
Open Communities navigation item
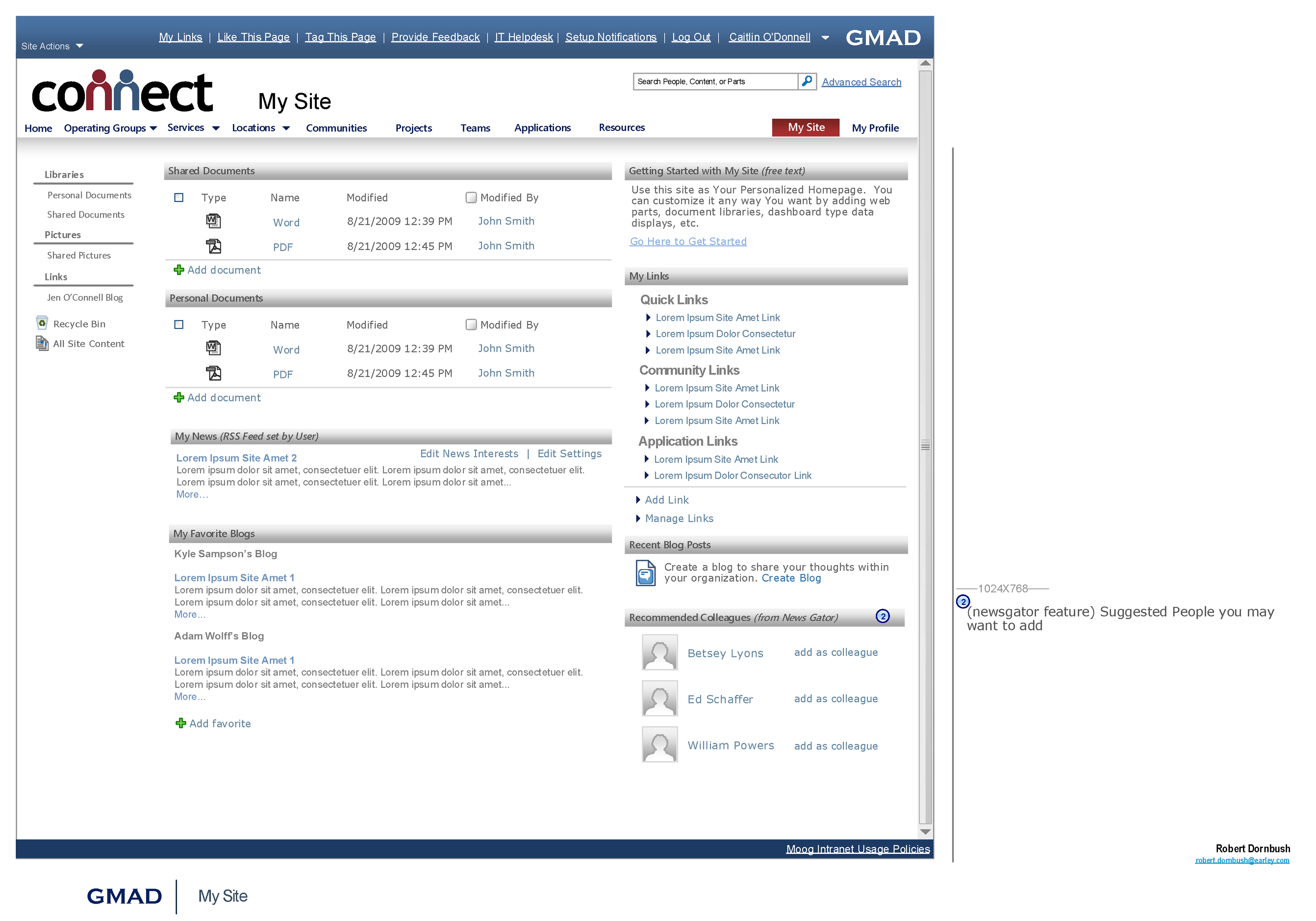tap(337, 128)
